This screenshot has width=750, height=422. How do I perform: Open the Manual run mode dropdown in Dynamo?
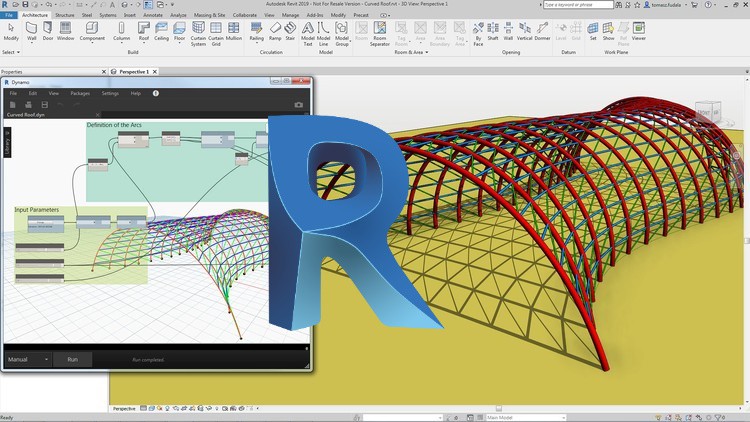tap(28, 359)
